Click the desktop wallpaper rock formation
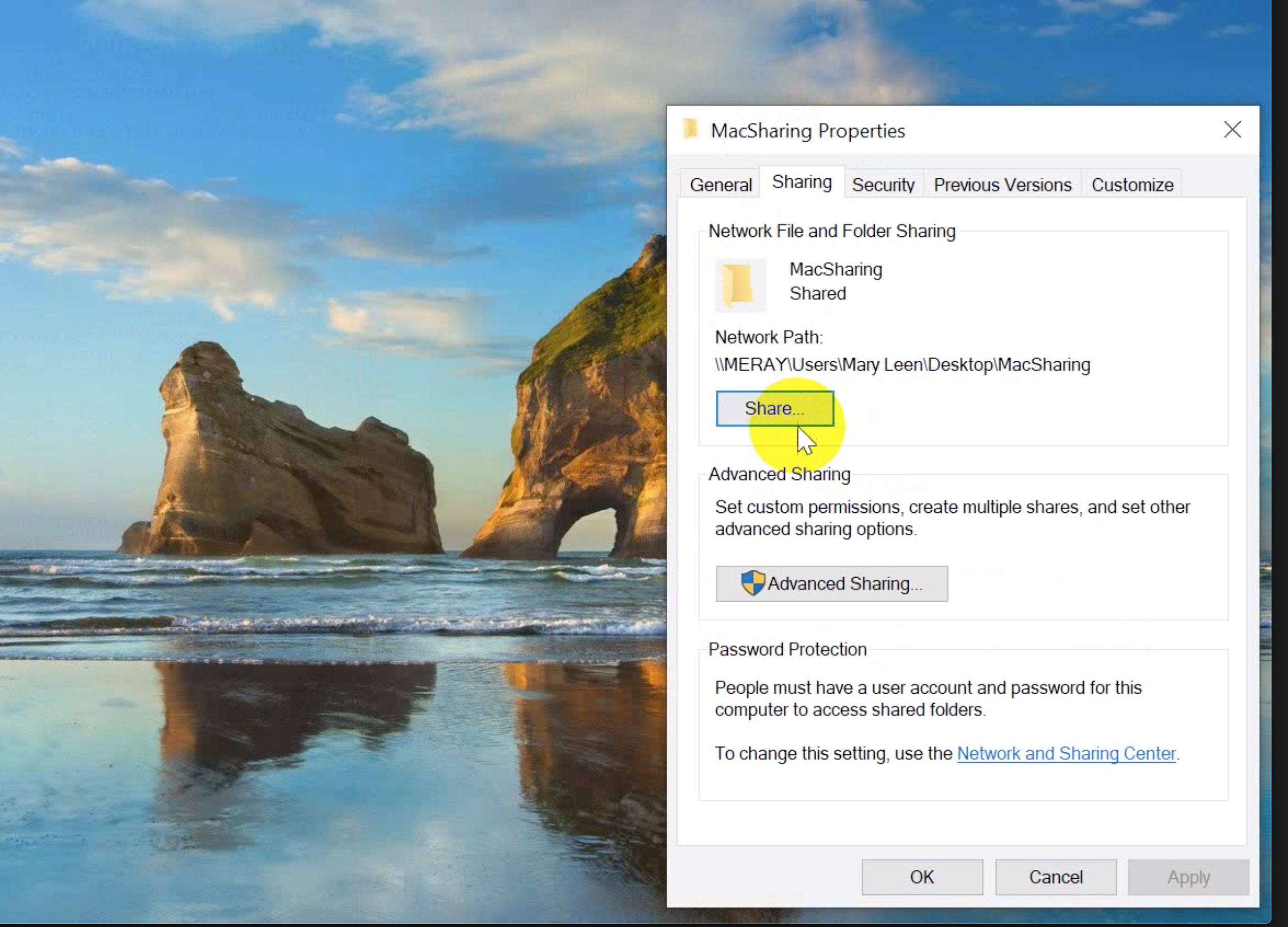This screenshot has height=927, width=1288. click(284, 454)
